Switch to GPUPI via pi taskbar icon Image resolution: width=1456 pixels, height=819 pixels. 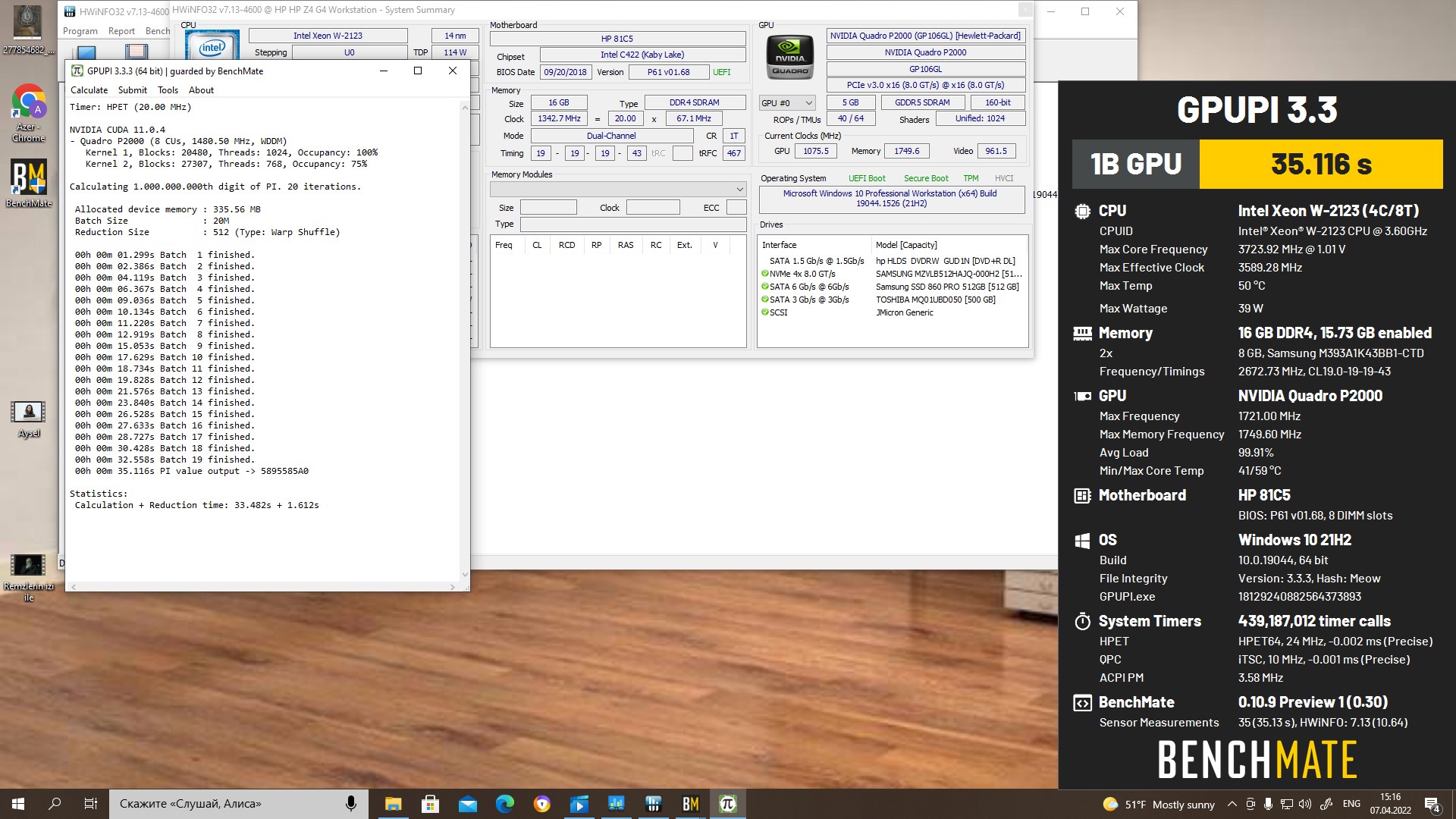click(x=727, y=804)
